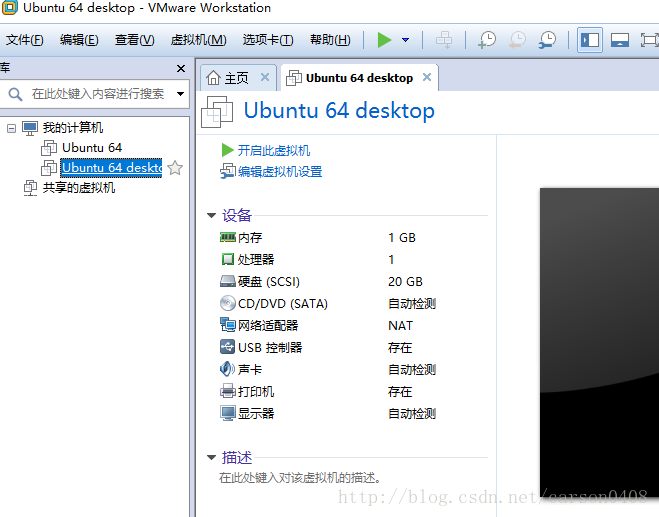This screenshot has width=659, height=517.
Task: Open the power options dropdown arrow
Action: pos(406,40)
